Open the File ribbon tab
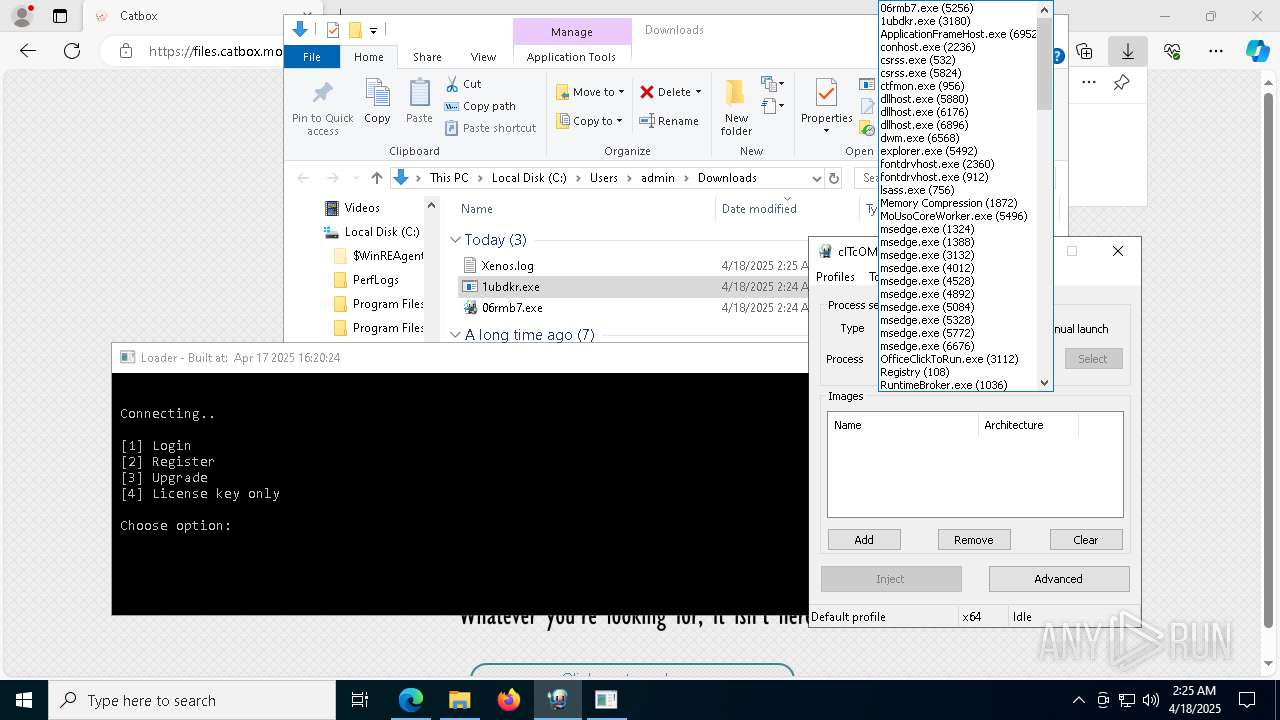The width and height of the screenshot is (1280, 720). tap(312, 57)
